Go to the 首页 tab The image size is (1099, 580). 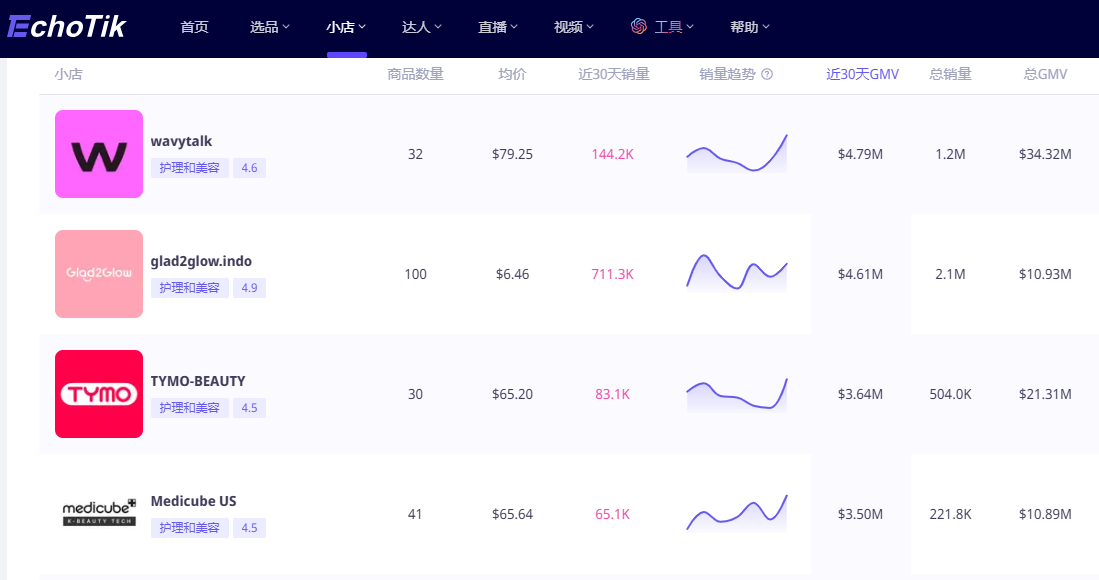(194, 27)
